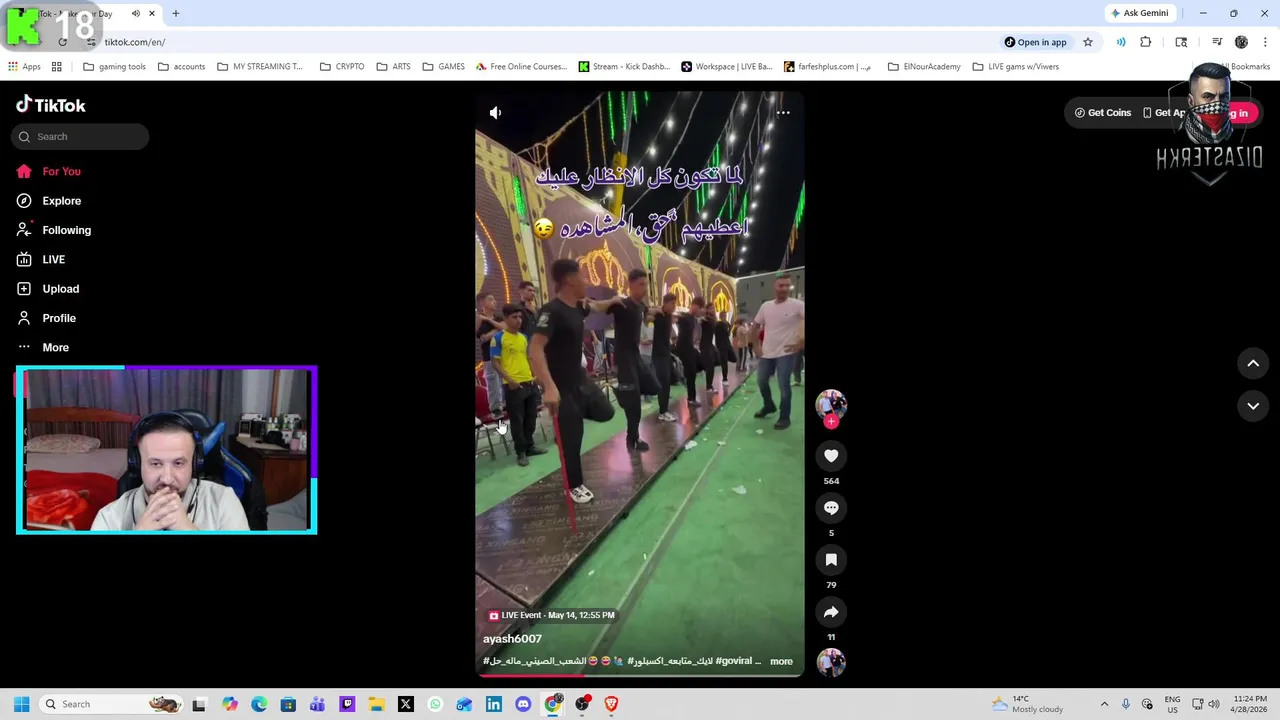Open the farfeshplus.com bookmark
The image size is (1280, 720).
(x=828, y=67)
